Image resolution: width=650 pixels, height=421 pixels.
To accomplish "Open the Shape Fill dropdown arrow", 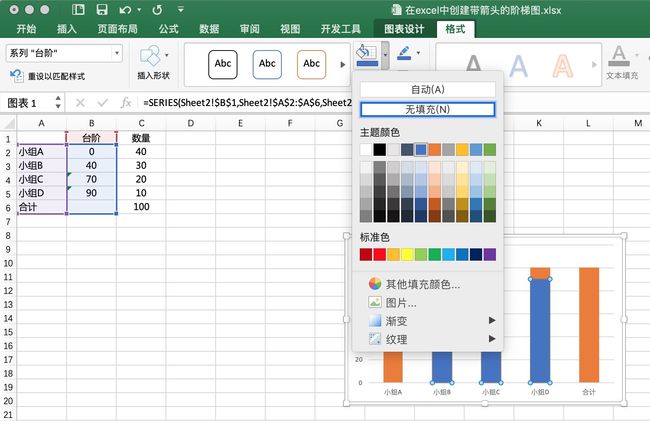I will click(386, 55).
